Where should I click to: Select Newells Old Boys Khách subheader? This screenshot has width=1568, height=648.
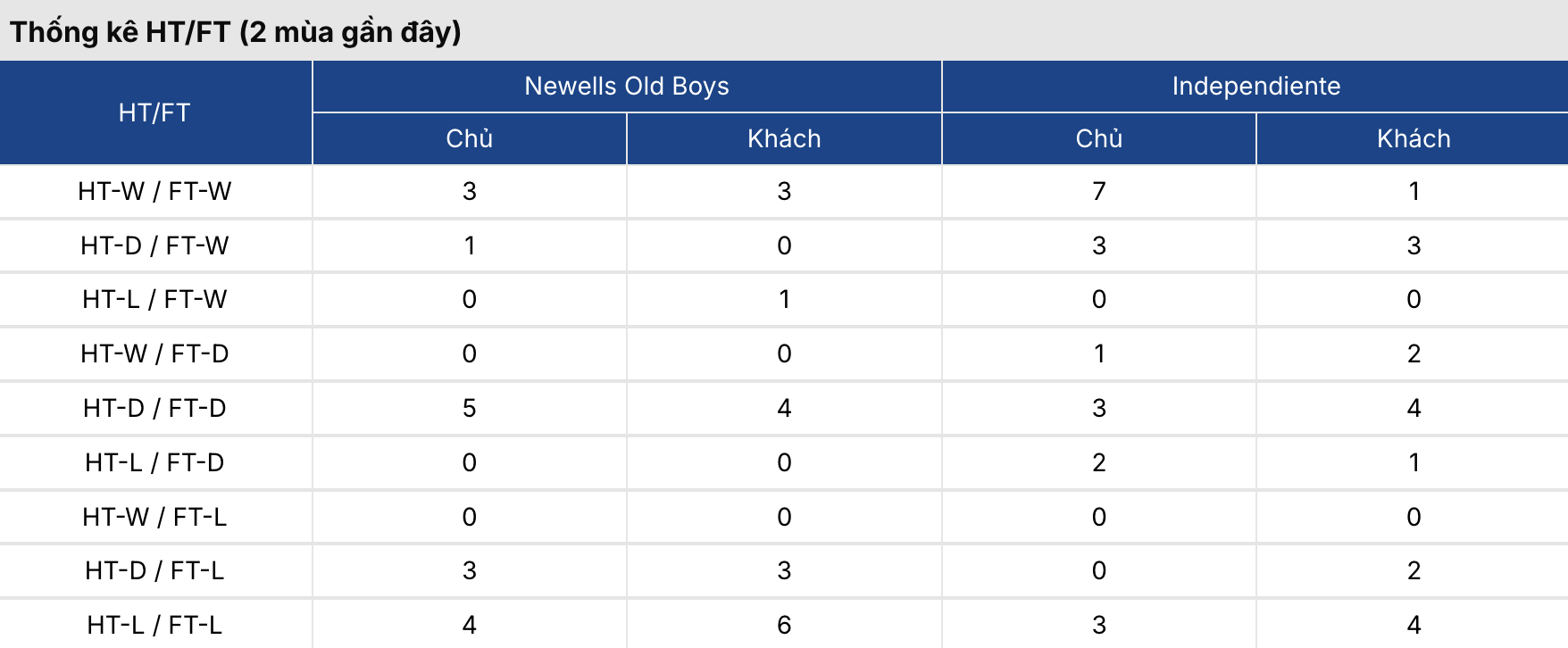tap(784, 139)
